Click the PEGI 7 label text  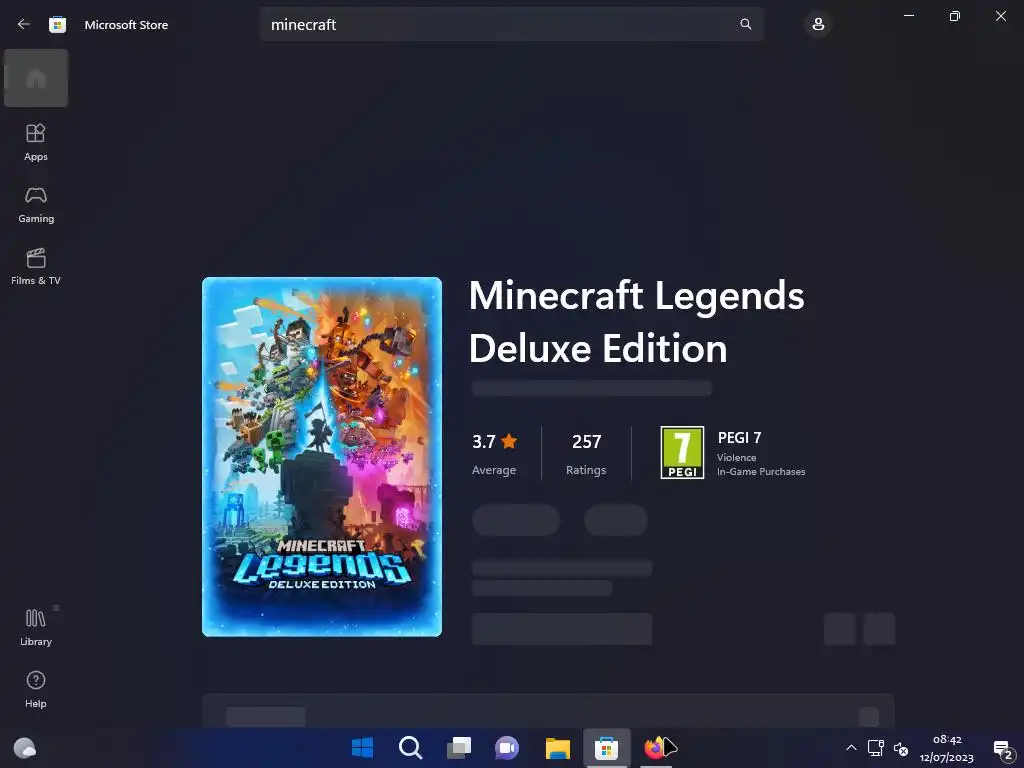click(739, 438)
